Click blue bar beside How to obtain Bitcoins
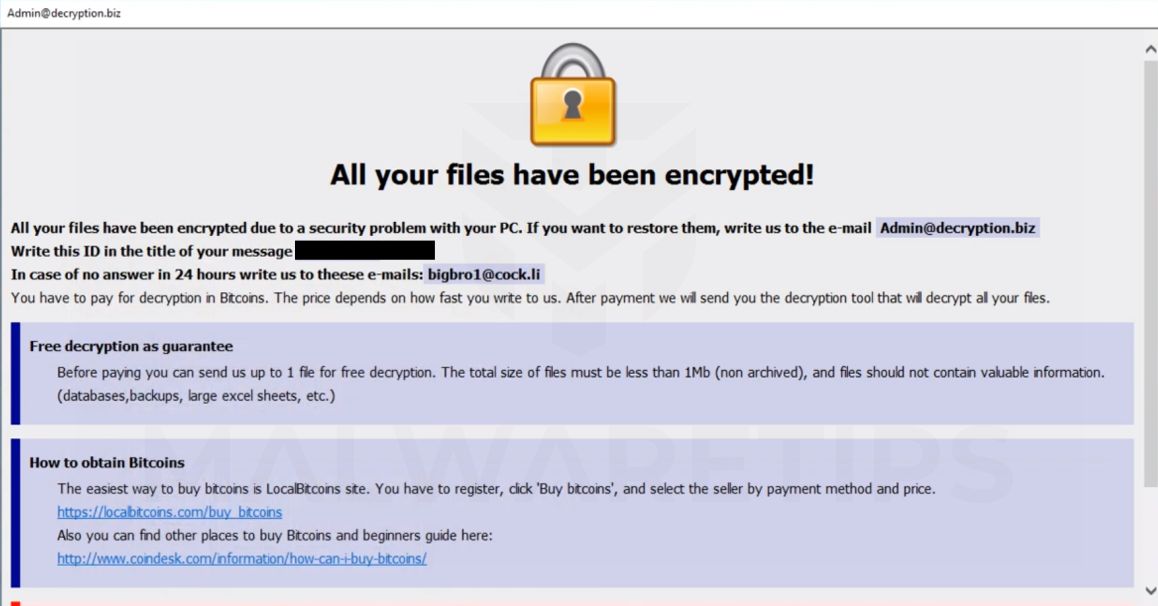Viewport: 1158px width, 606px height. [x=15, y=512]
